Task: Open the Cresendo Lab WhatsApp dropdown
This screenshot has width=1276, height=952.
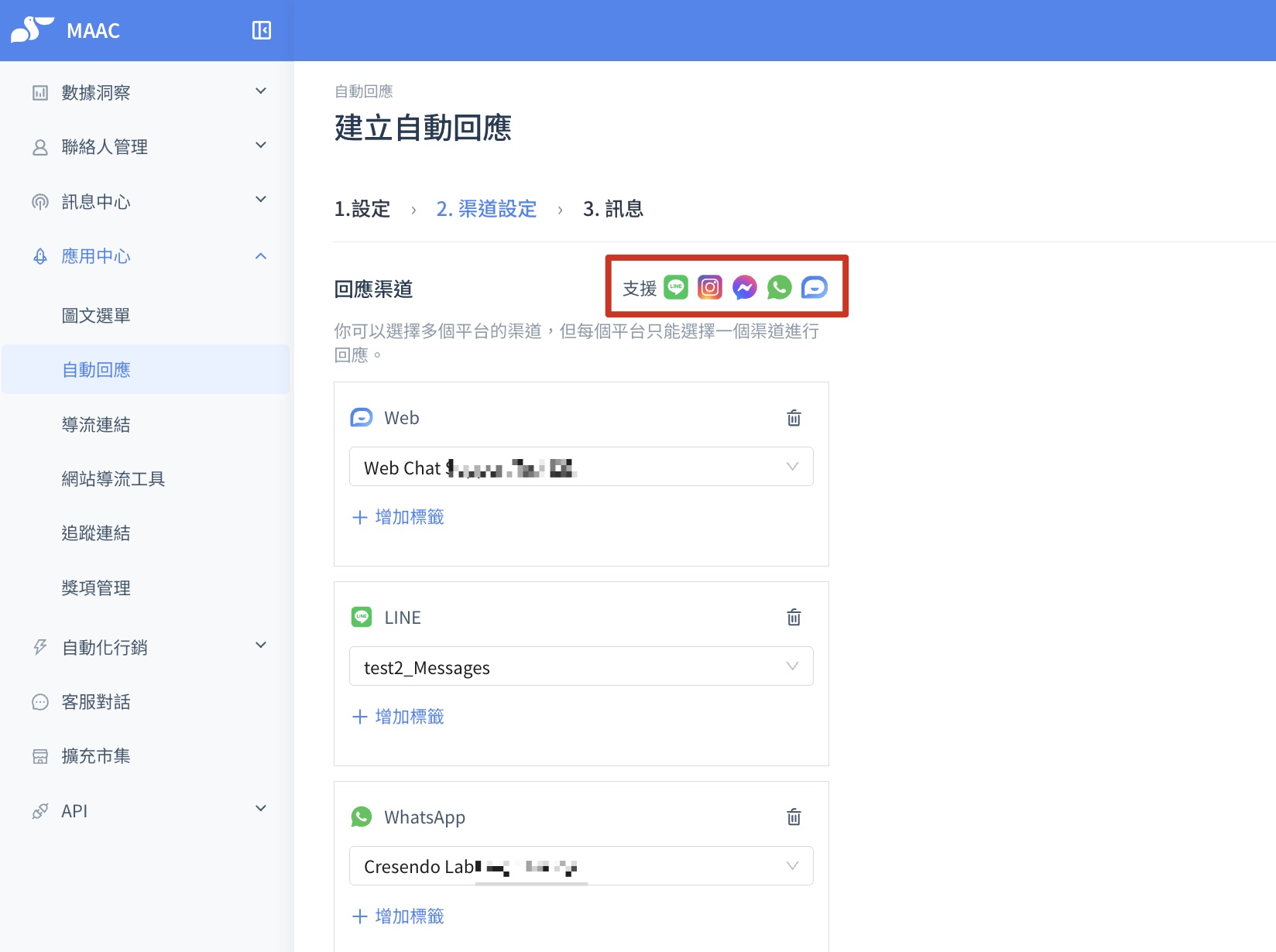Action: pyautogui.click(x=581, y=866)
